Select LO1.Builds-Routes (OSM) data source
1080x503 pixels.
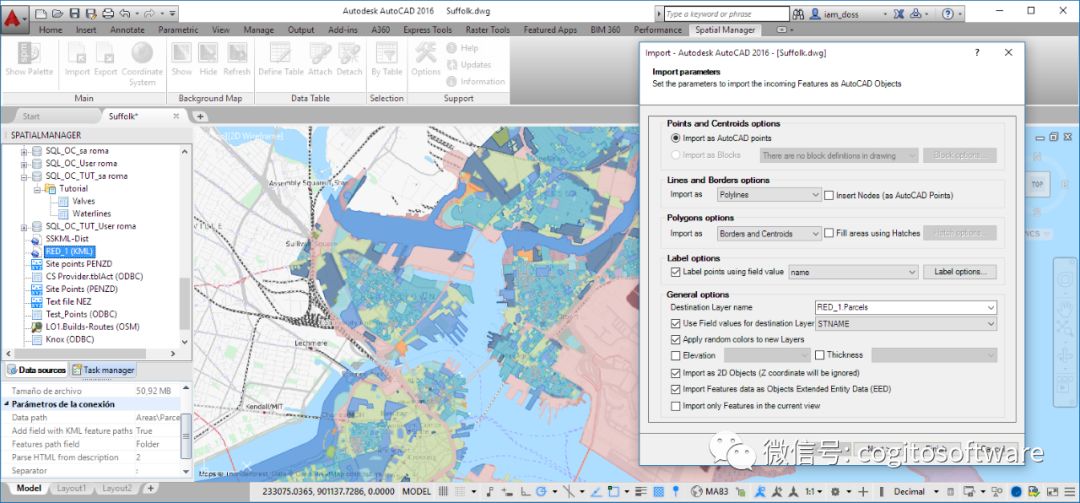[x=90, y=327]
